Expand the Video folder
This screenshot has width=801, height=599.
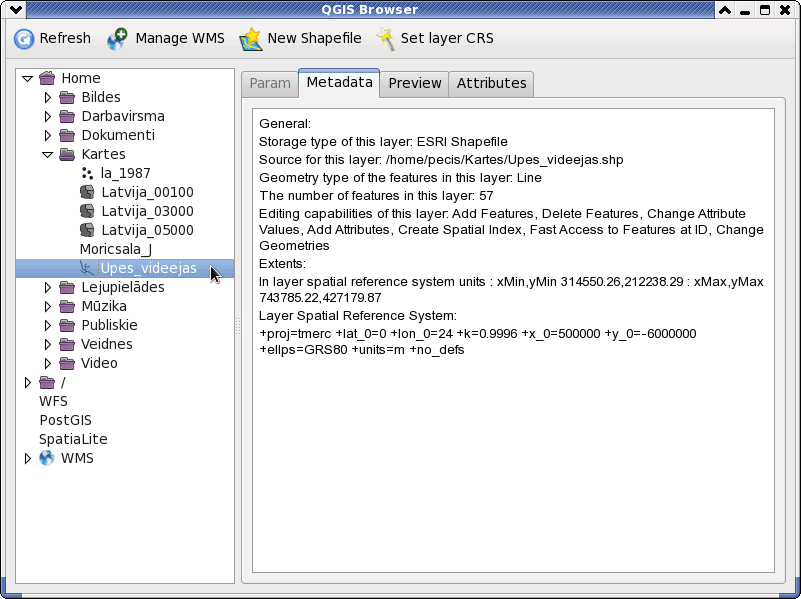click(48, 363)
